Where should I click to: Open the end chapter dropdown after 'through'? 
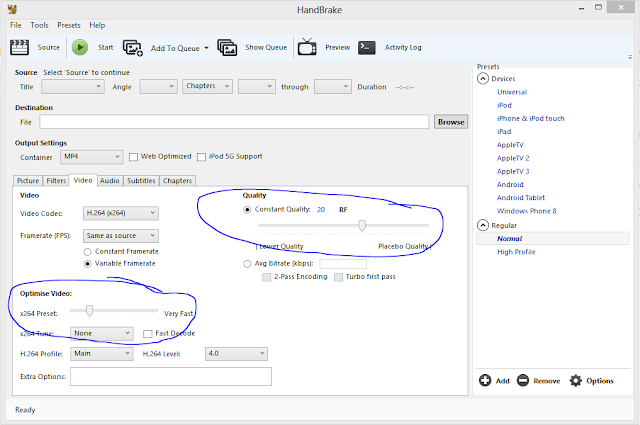click(333, 87)
